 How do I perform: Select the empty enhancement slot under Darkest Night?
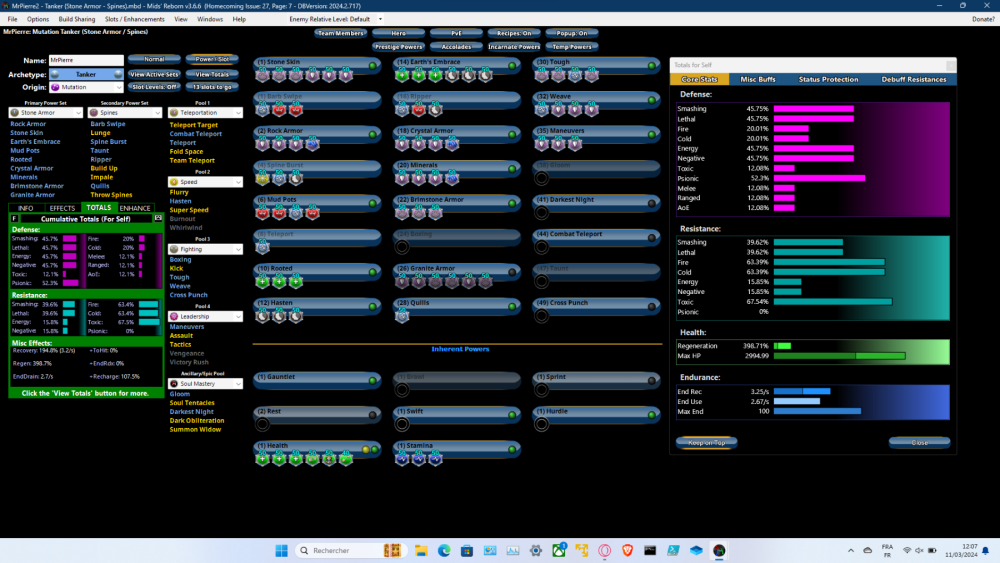pyautogui.click(x=542, y=212)
